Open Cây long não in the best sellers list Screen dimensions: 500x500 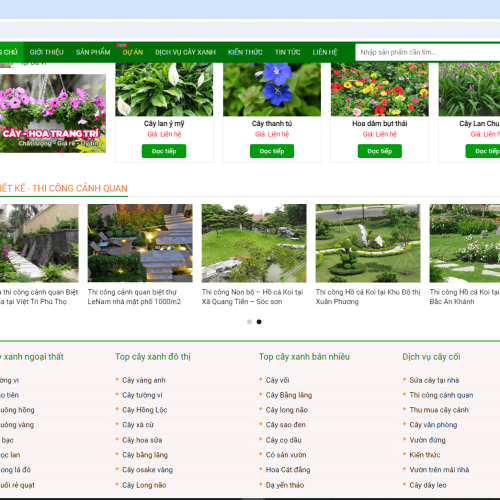point(287,410)
